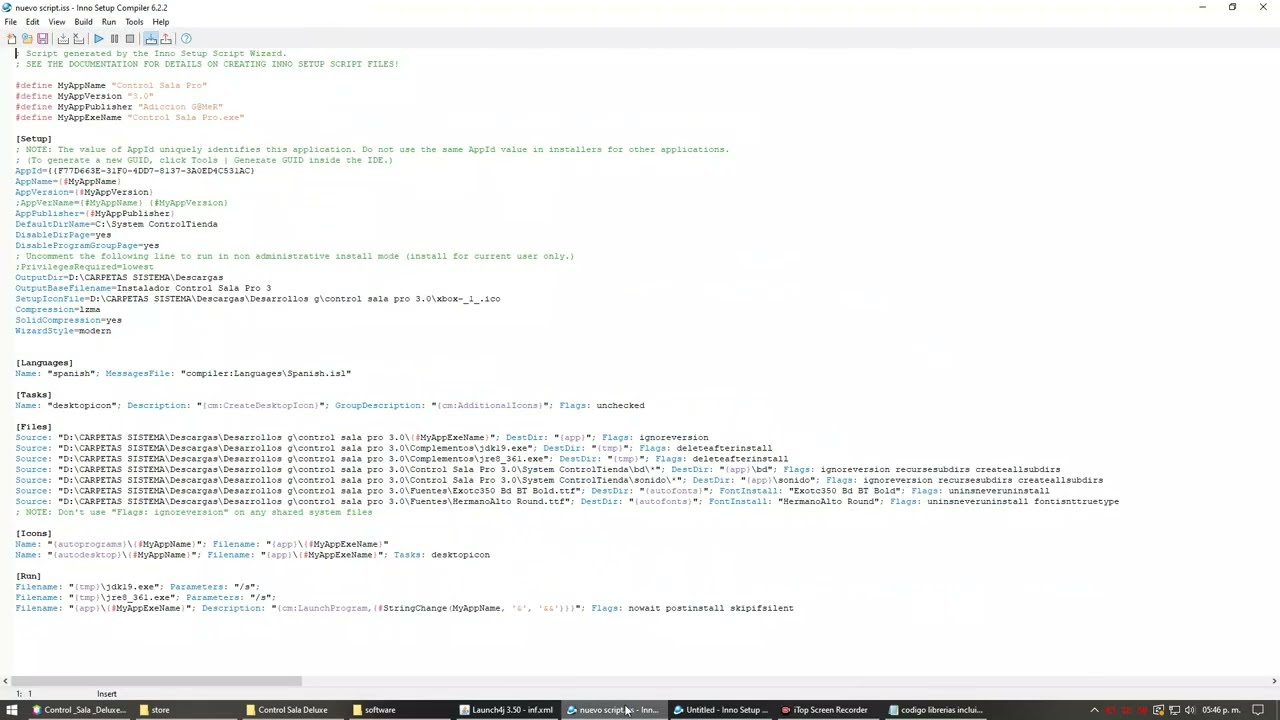1280x720 pixels.
Task: Click the Save toolbar icon
Action: pyautogui.click(x=42, y=39)
